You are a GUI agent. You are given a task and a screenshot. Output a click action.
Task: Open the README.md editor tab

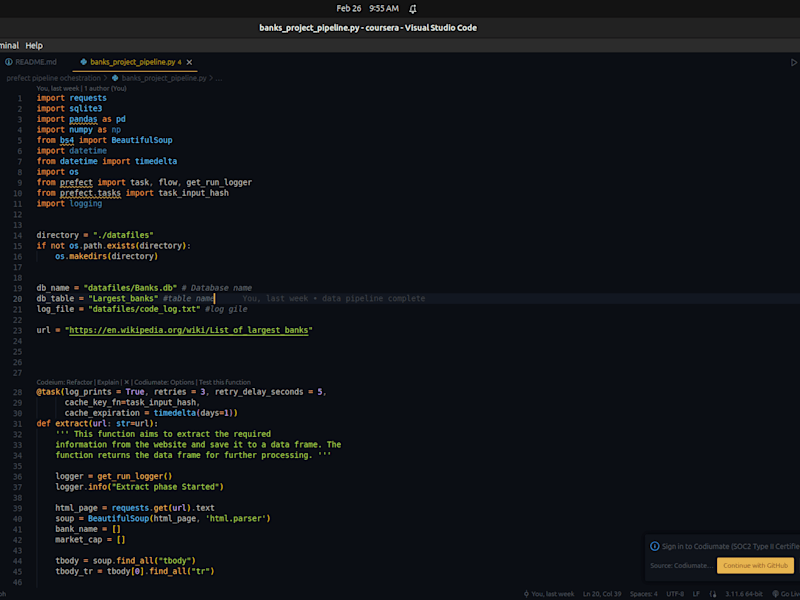click(31, 62)
